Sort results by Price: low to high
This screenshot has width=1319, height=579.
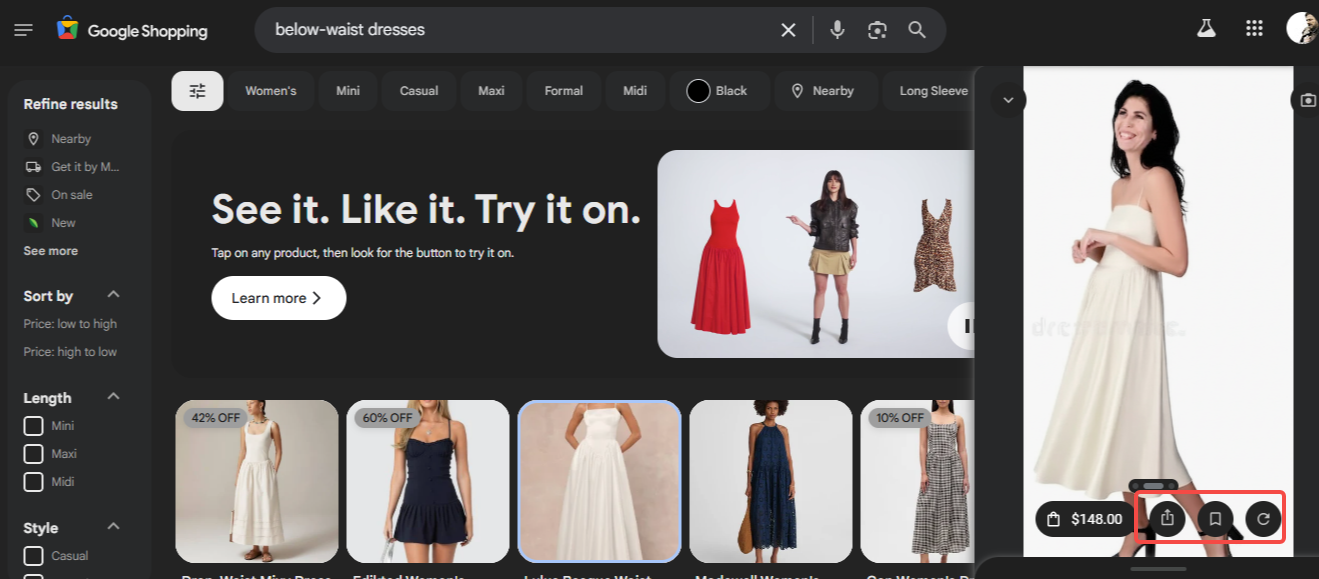click(70, 323)
